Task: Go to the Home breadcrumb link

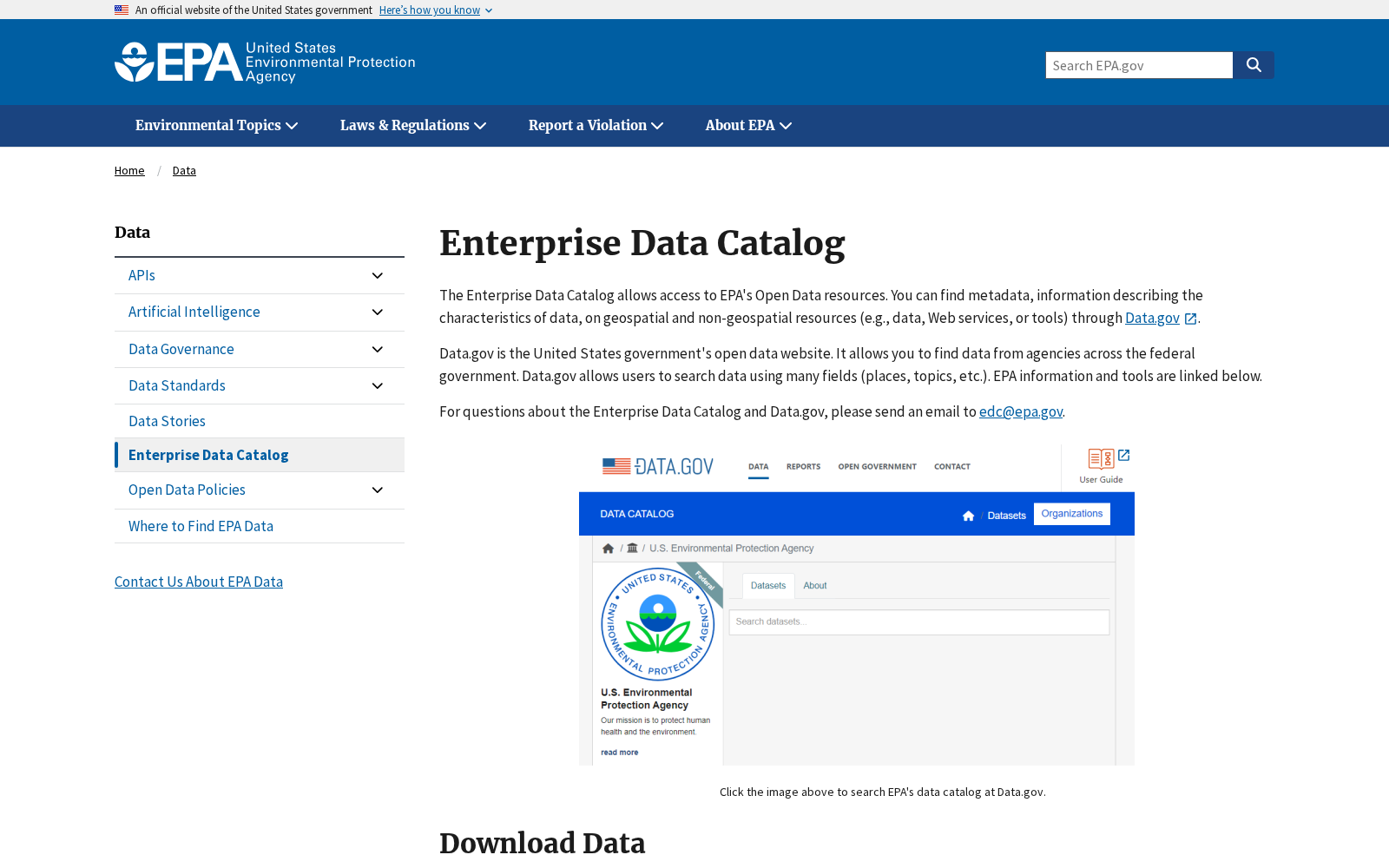Action: [x=129, y=171]
